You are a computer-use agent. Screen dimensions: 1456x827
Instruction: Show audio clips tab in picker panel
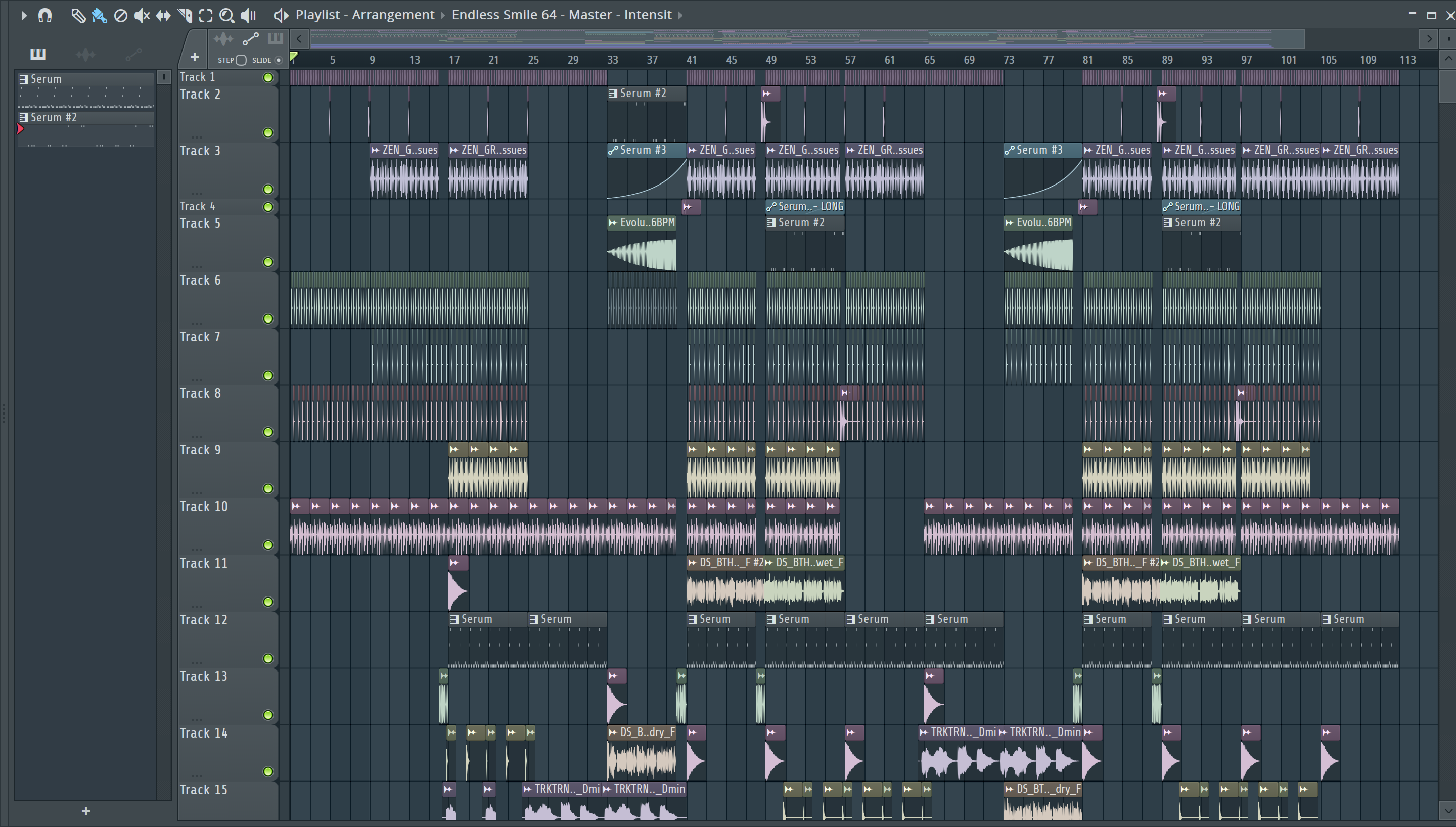click(x=86, y=54)
